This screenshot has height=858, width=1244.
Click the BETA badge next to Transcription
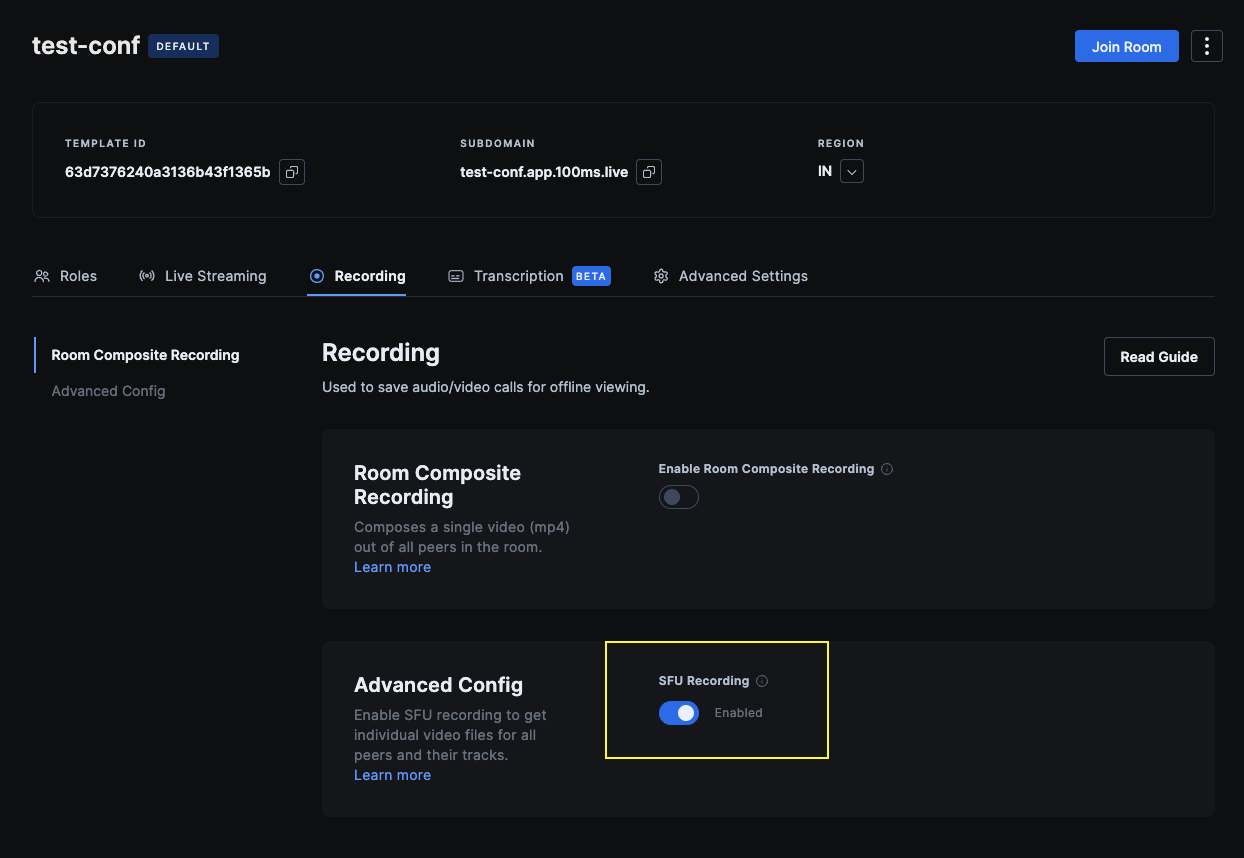591,276
